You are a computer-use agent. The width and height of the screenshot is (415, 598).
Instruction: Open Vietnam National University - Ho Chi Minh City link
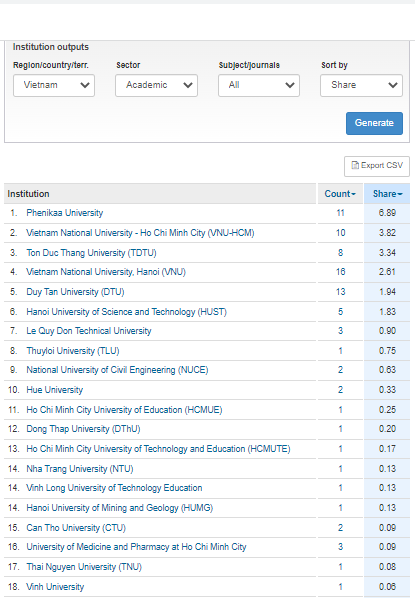140,233
